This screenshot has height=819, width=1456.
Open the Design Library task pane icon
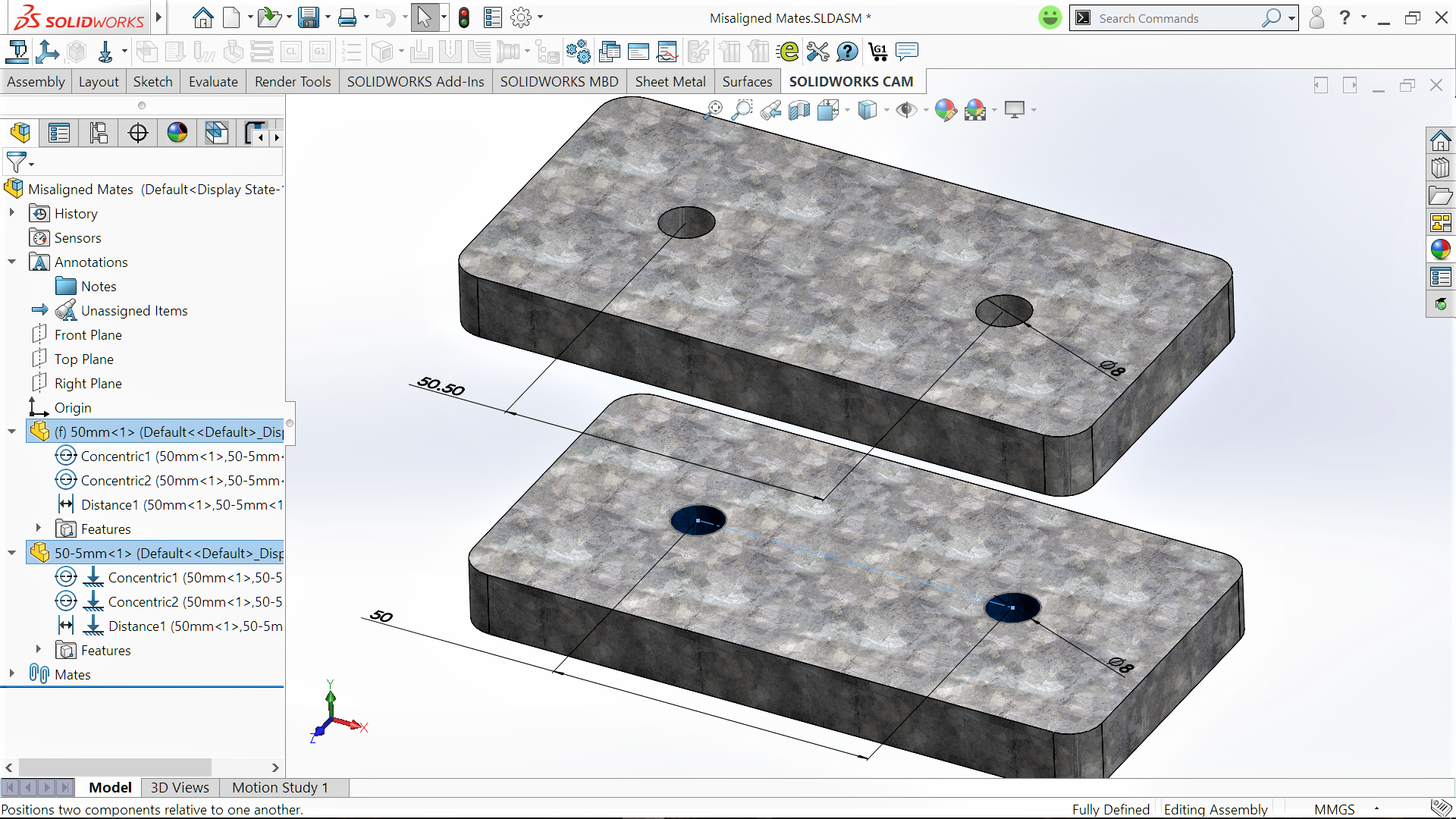tap(1440, 168)
